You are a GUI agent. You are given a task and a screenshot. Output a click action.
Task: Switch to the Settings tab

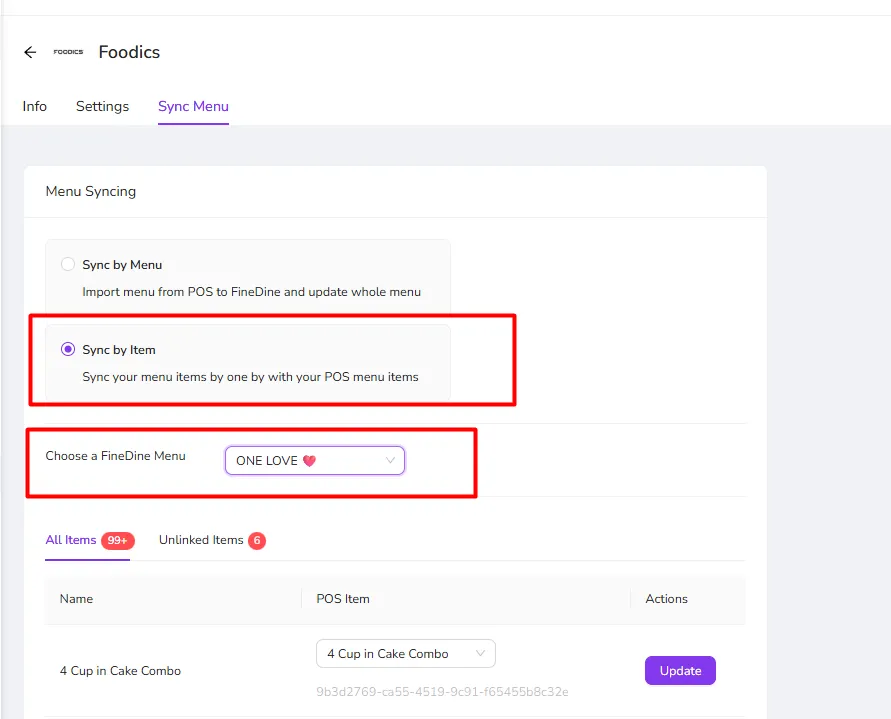(102, 106)
